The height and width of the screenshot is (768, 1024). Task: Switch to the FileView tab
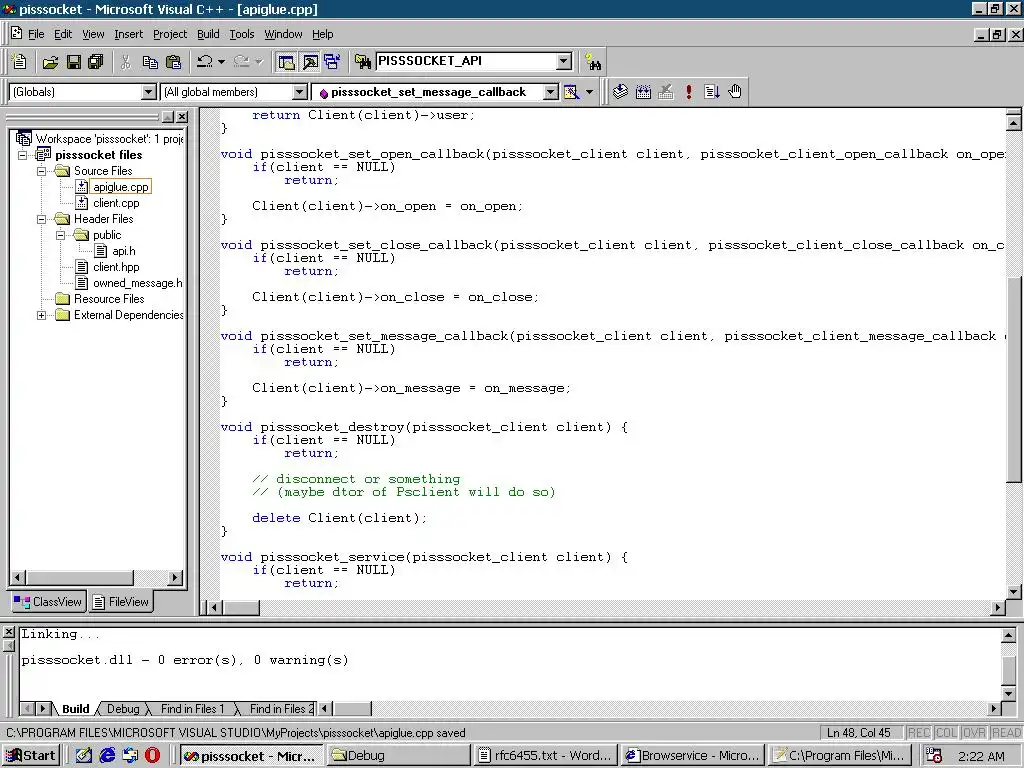[x=121, y=602]
